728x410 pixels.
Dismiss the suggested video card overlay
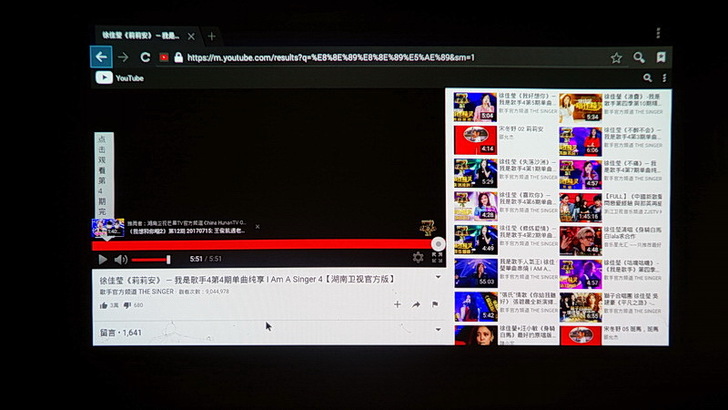[257, 227]
